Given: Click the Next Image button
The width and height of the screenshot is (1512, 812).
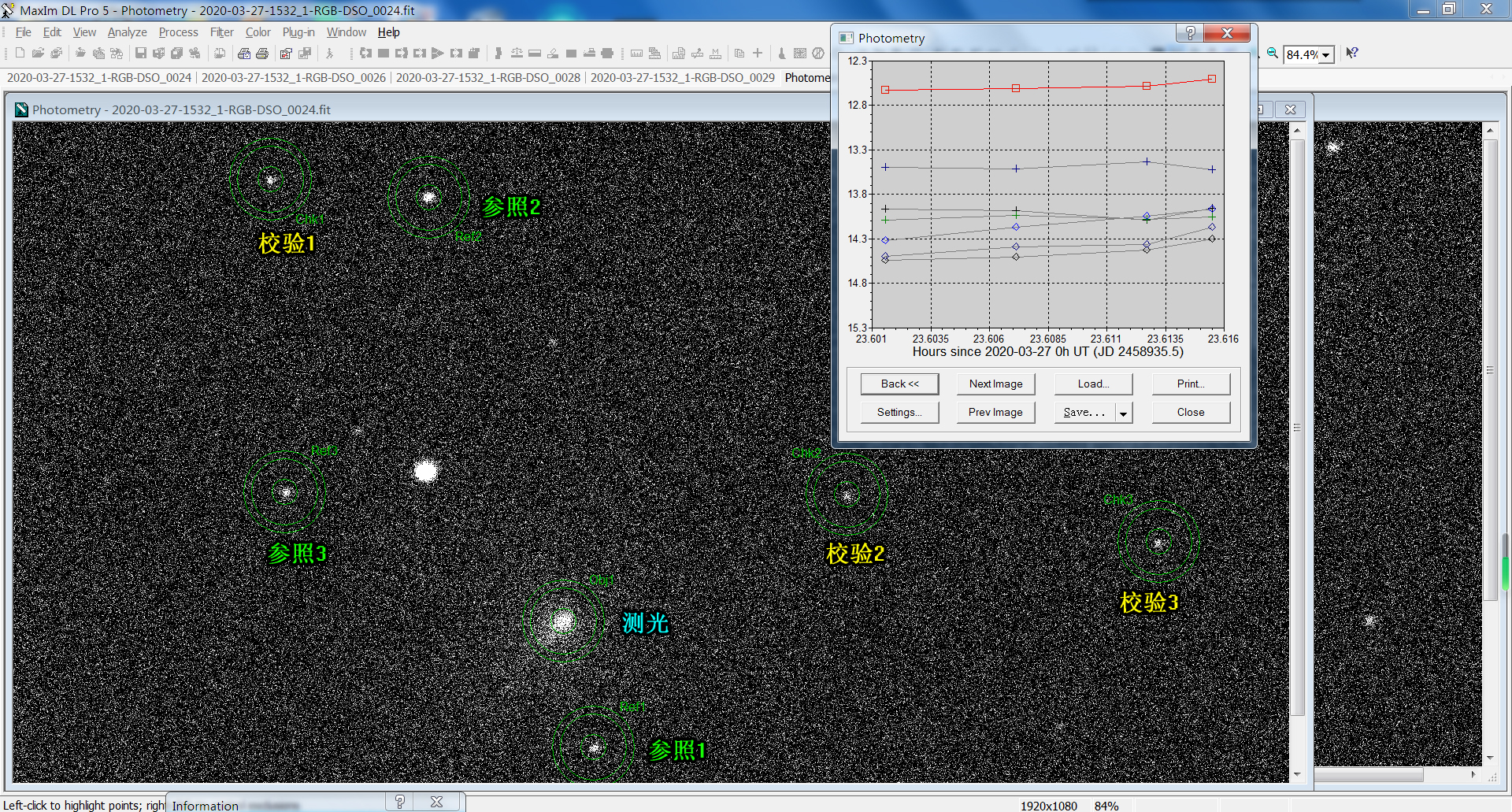Looking at the screenshot, I should pos(996,384).
